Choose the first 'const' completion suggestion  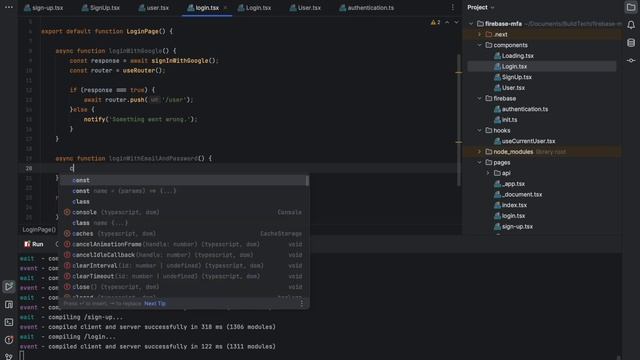pyautogui.click(x=183, y=180)
